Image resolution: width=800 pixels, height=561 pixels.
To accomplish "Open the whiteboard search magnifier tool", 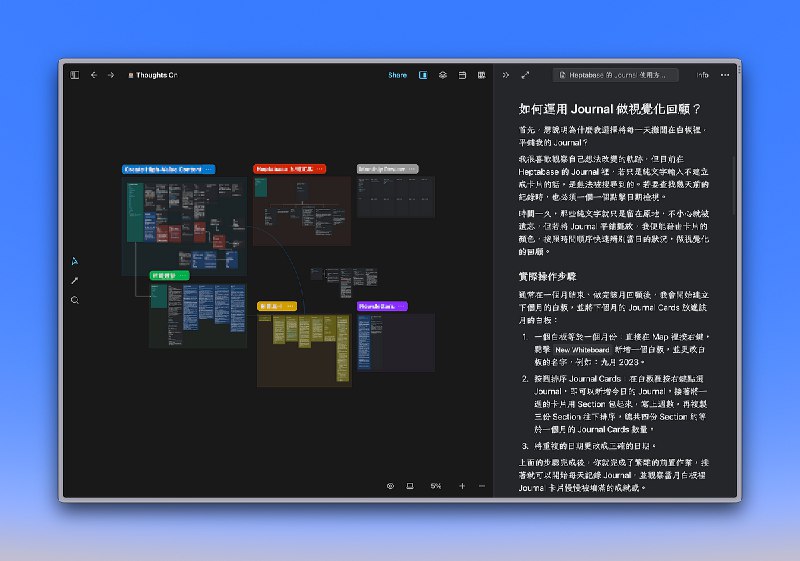I will click(x=75, y=300).
